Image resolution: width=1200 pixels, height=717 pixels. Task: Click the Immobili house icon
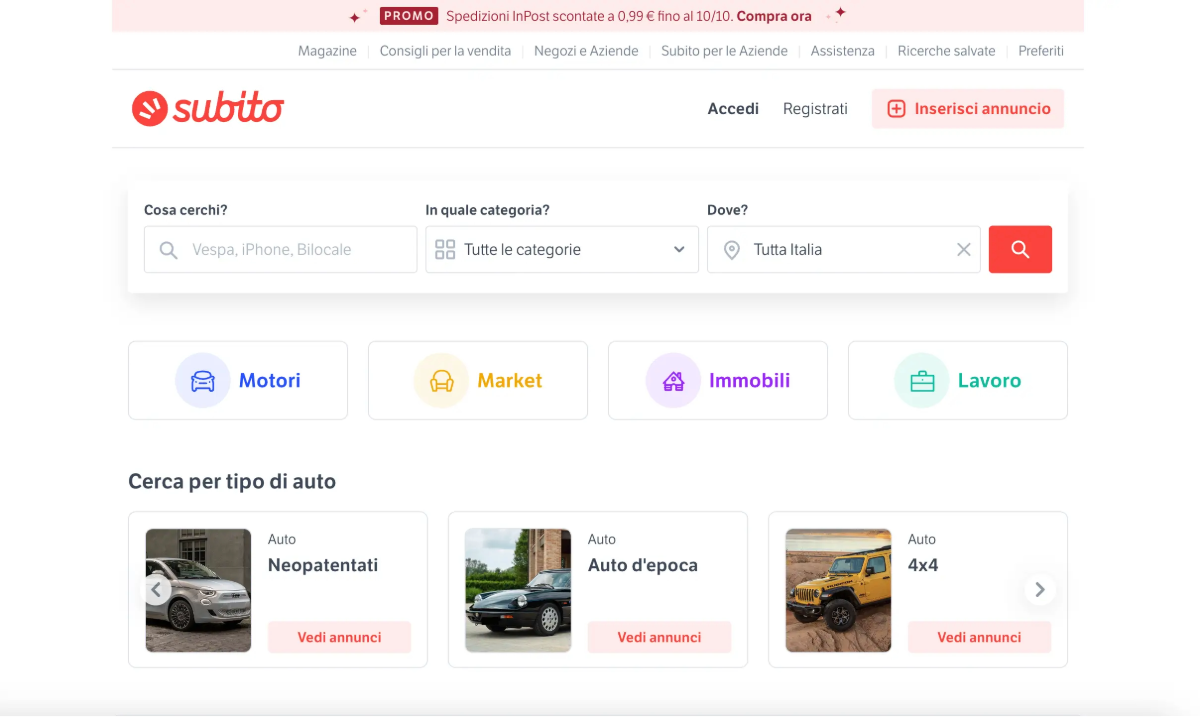click(x=673, y=381)
